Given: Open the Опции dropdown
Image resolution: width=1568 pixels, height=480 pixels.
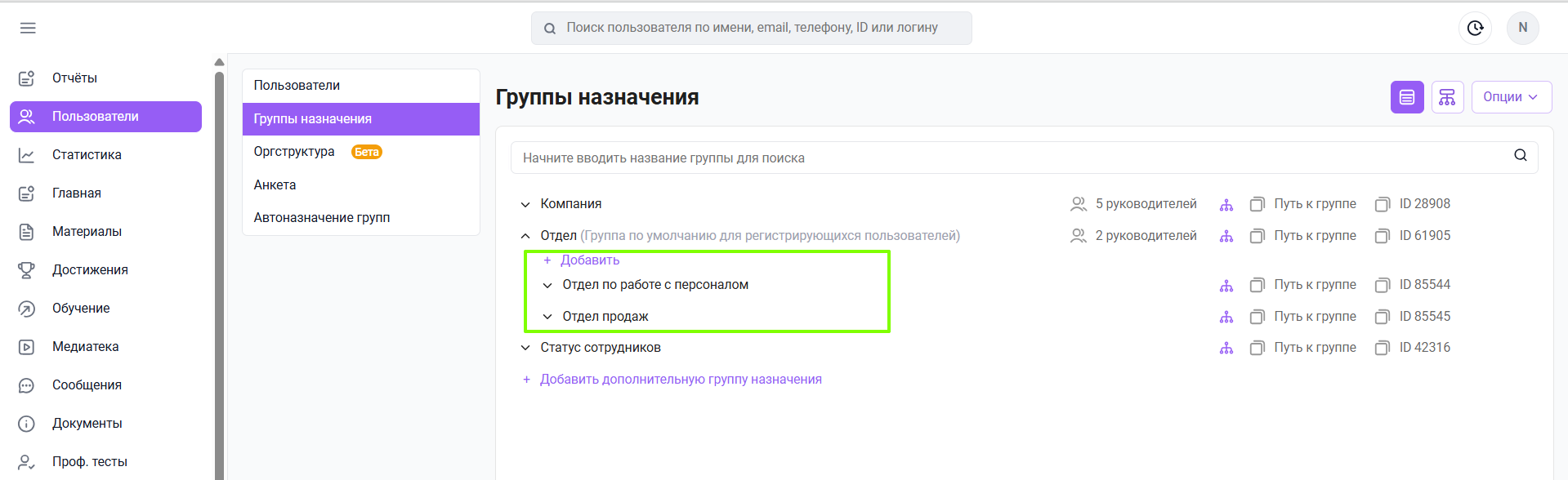Looking at the screenshot, I should [x=1511, y=97].
